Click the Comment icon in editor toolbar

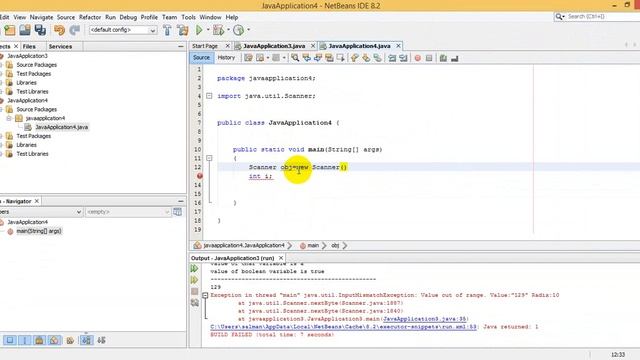443,58
